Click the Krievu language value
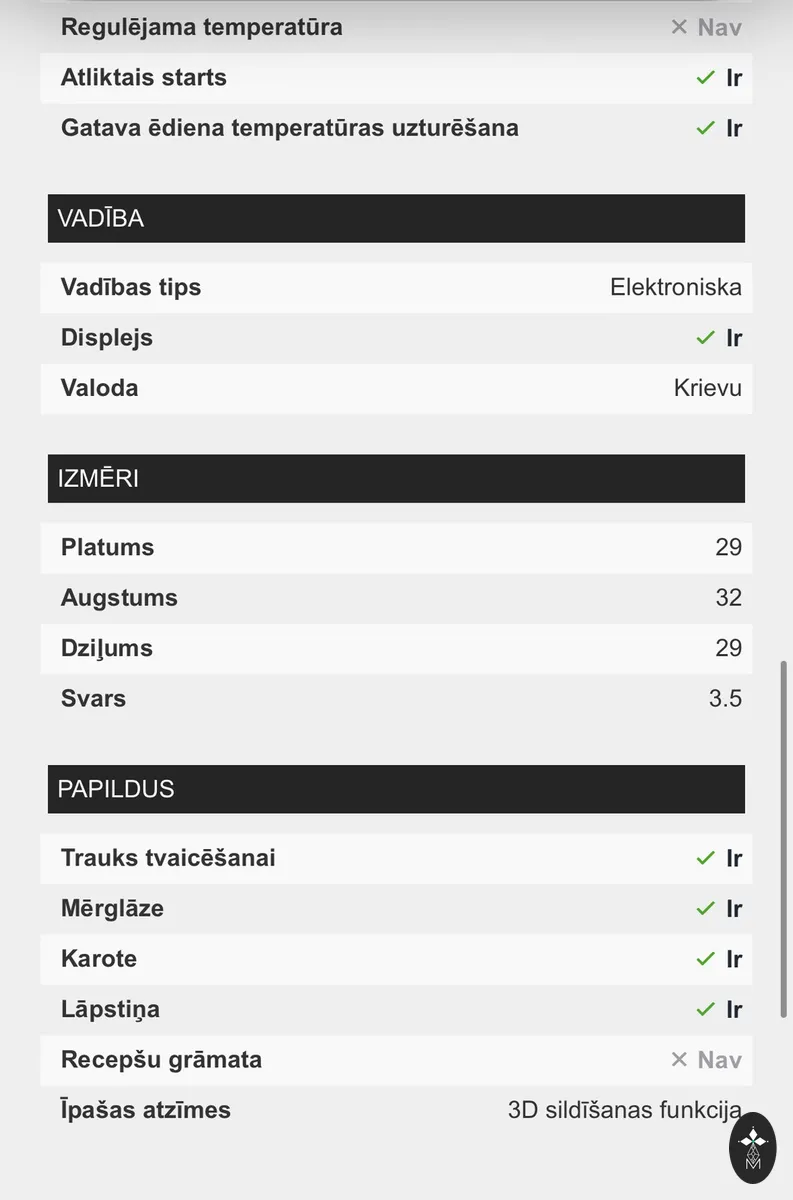This screenshot has height=1200, width=793. point(708,388)
